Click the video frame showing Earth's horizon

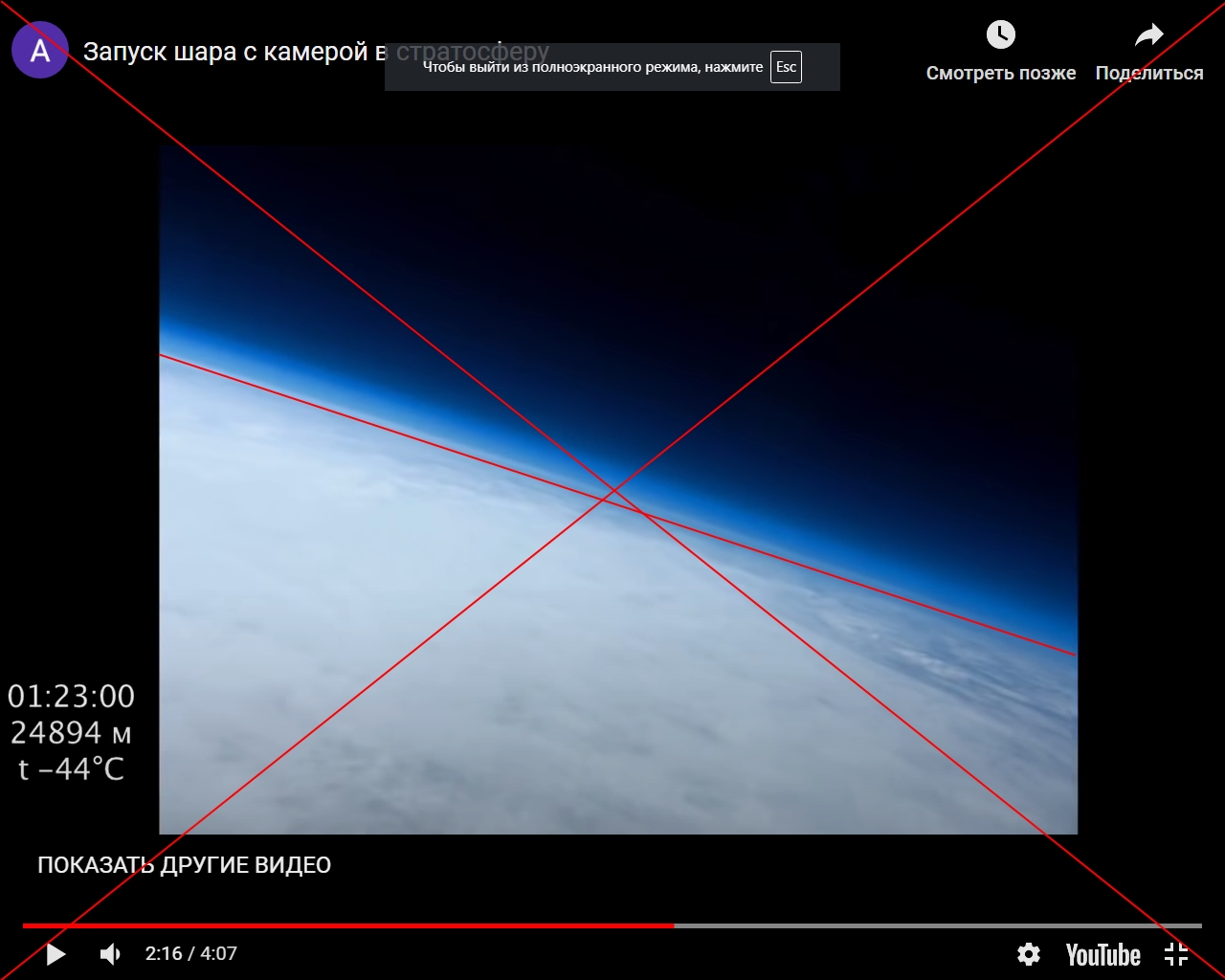point(618,490)
